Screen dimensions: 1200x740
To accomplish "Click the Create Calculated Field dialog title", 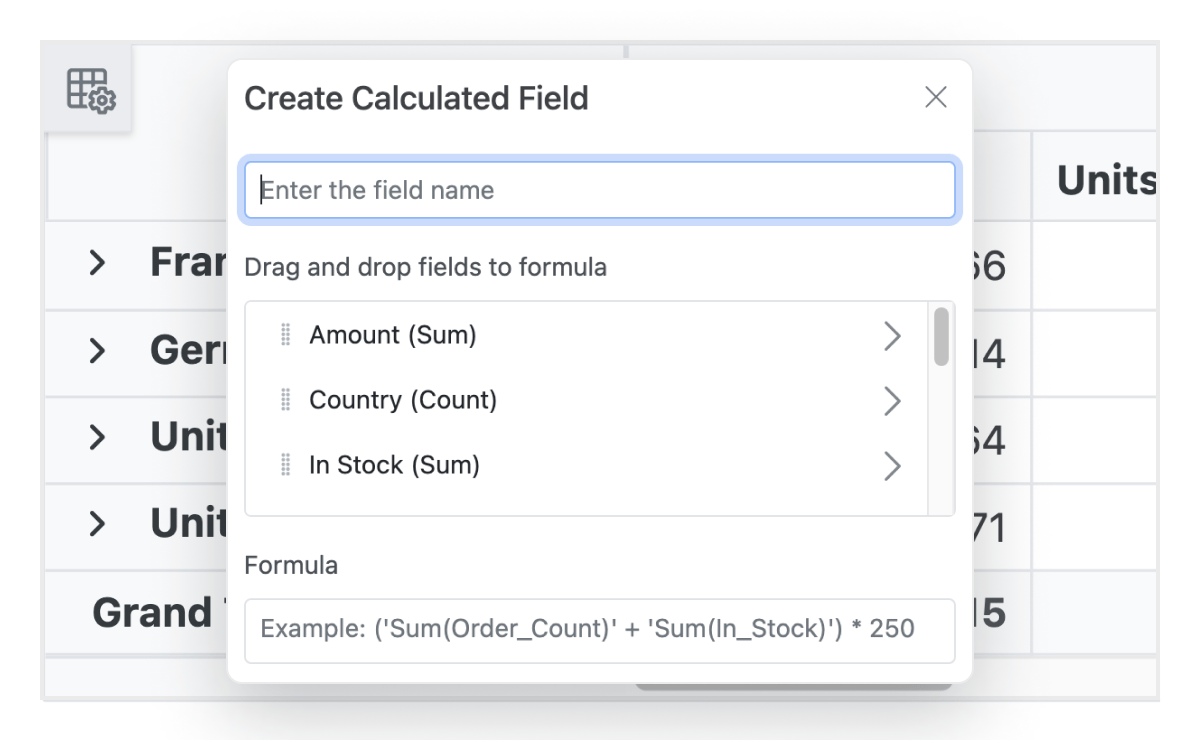I will [416, 98].
